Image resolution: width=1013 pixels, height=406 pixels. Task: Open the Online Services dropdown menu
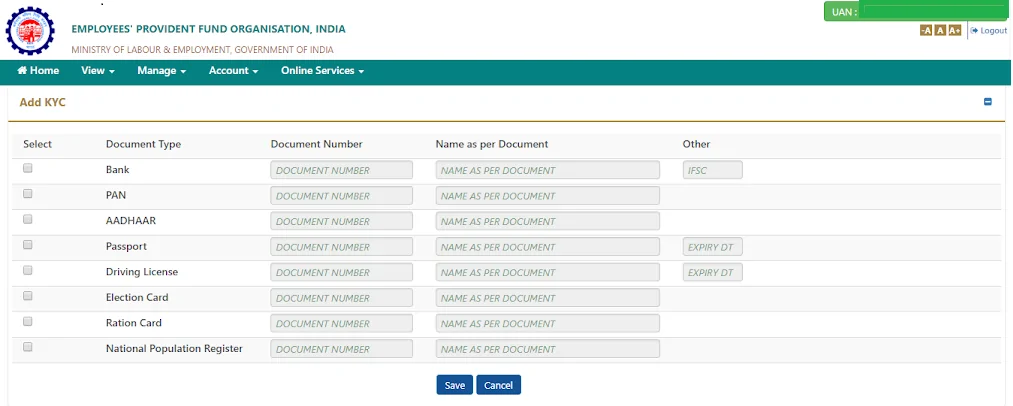322,70
